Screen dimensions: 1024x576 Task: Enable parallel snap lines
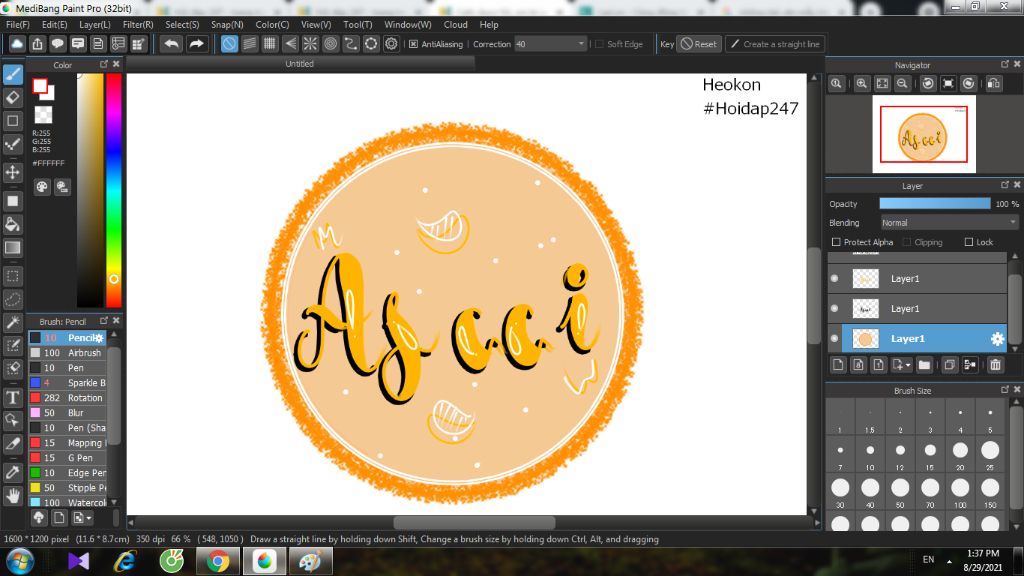pyautogui.click(x=249, y=44)
